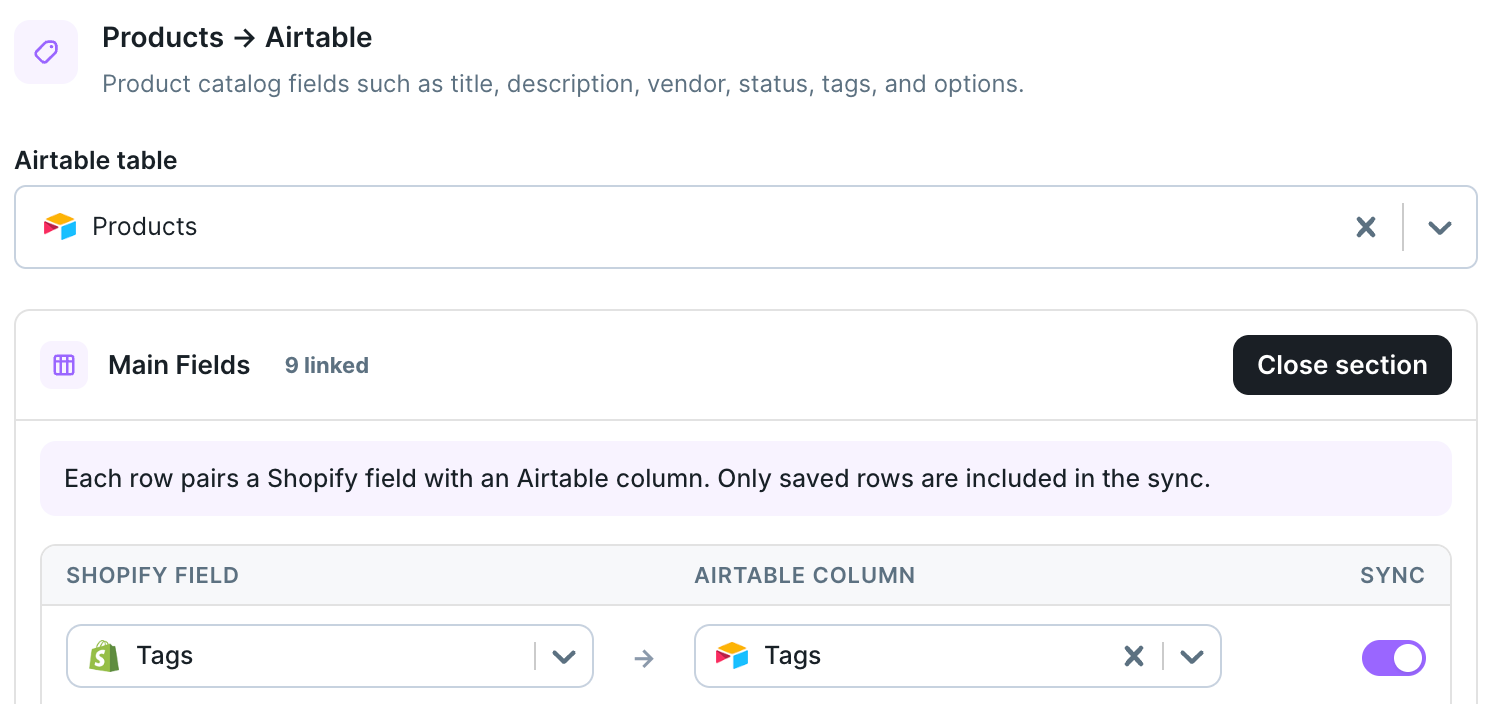
Task: Toggle off sync for the Tags row
Action: click(x=1394, y=658)
